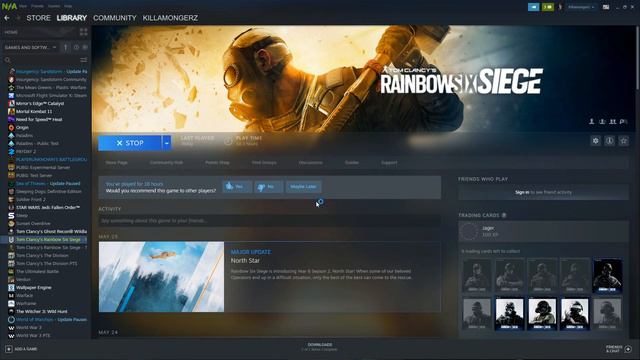This screenshot has height=360, width=640.
Task: Go back with the left arrow
Action: point(7,18)
